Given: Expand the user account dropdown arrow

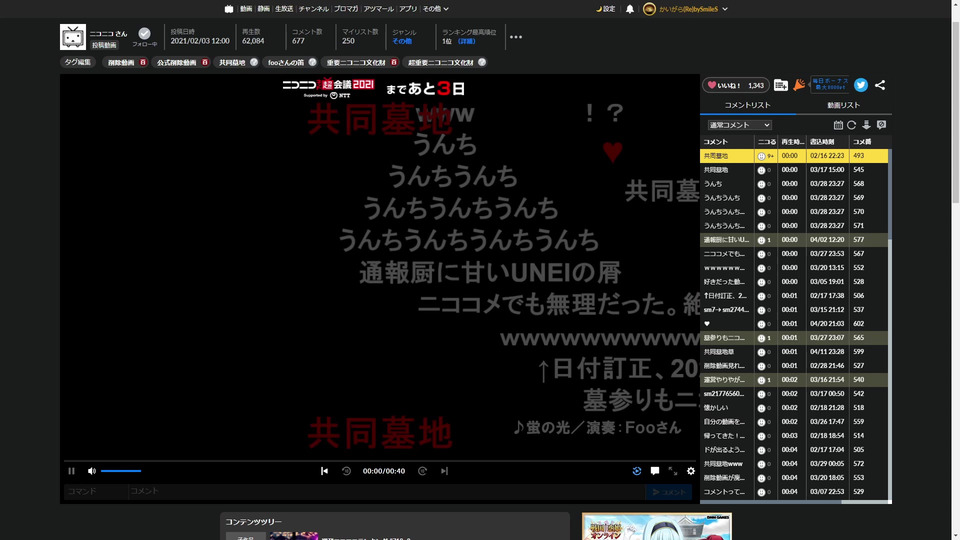Looking at the screenshot, I should [725, 9].
